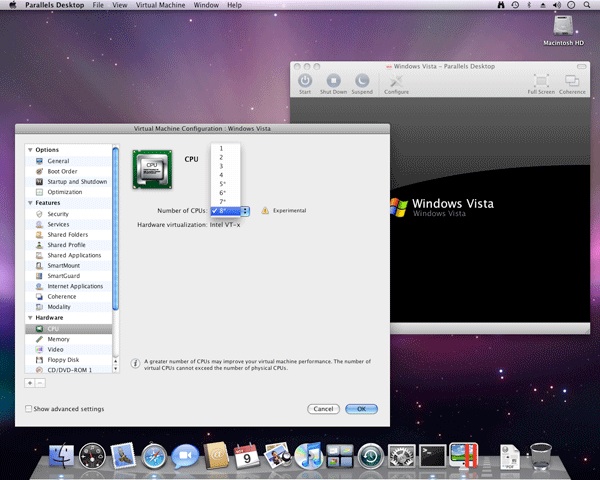Select SmartMount in sidebar
Screen dimensions: 600x480
click(68, 265)
